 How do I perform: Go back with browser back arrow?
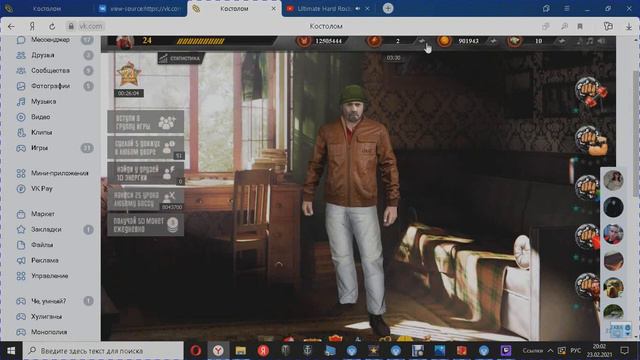(11, 27)
